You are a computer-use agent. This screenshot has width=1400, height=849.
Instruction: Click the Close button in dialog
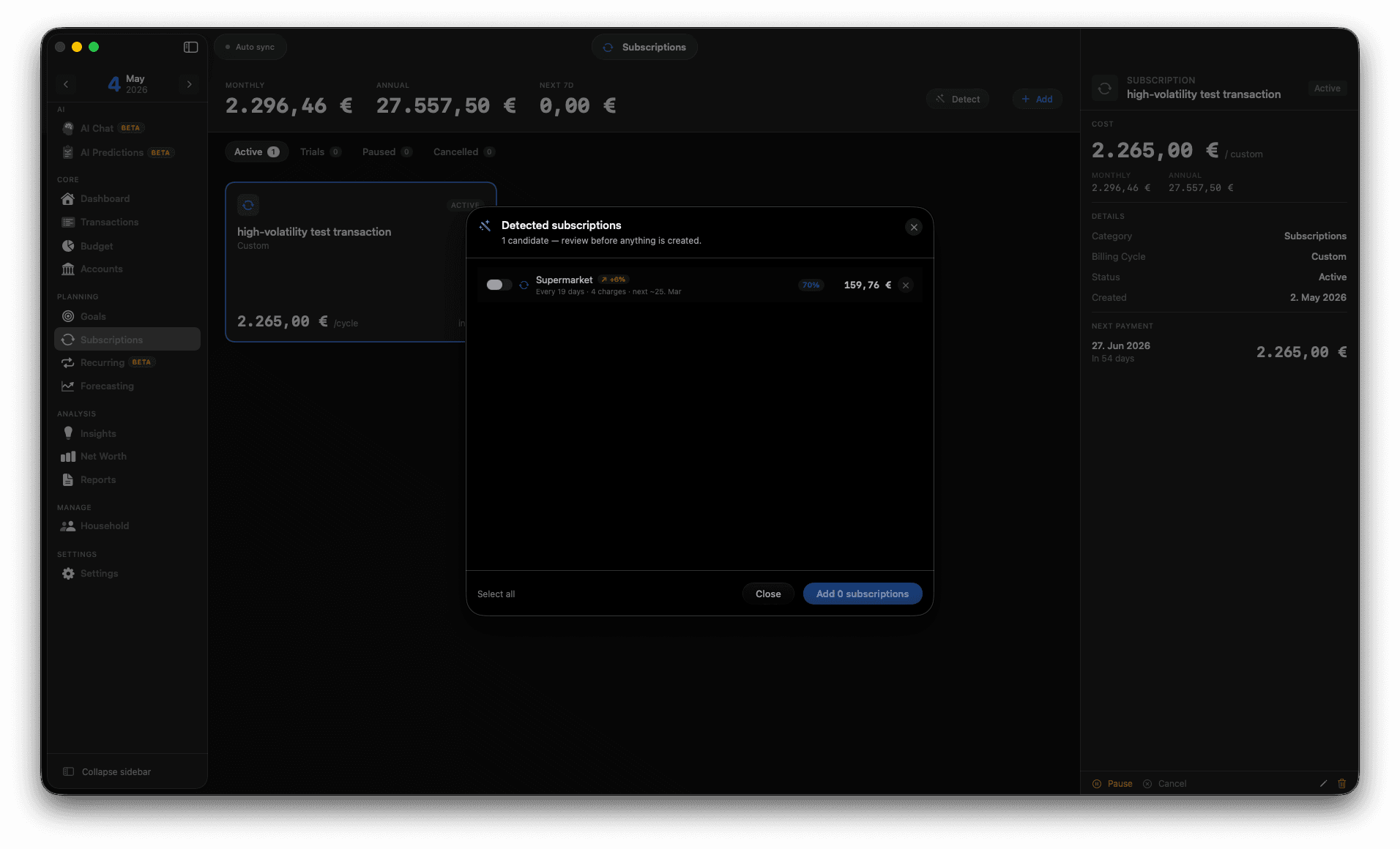[768, 594]
